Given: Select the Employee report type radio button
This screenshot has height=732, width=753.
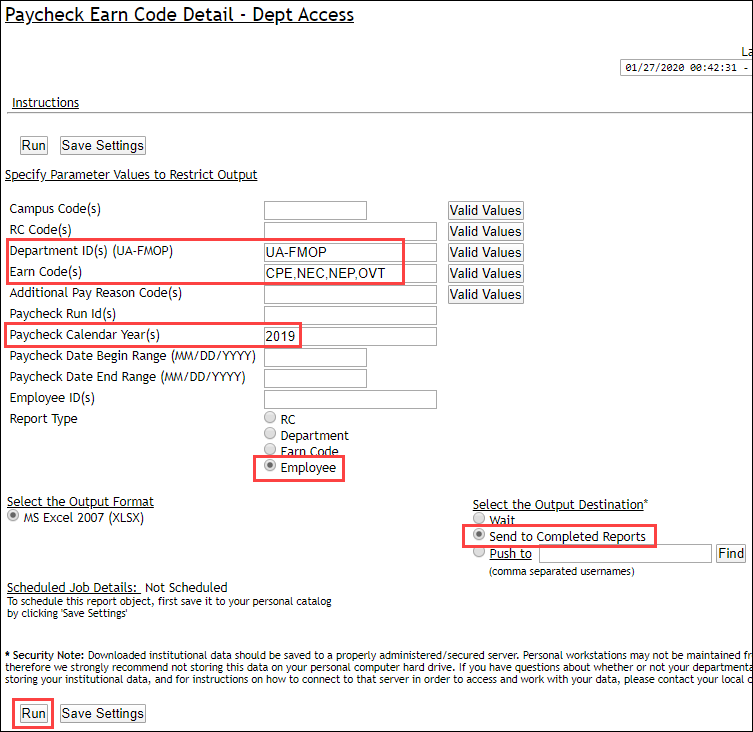Looking at the screenshot, I should (270, 465).
